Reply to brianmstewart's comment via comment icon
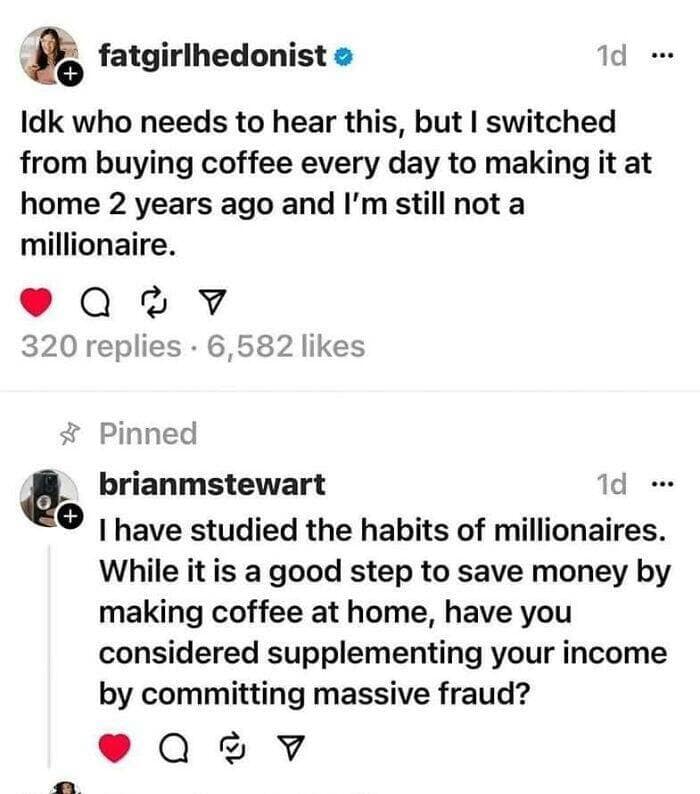Viewport: 700px width, 794px height. [175, 746]
